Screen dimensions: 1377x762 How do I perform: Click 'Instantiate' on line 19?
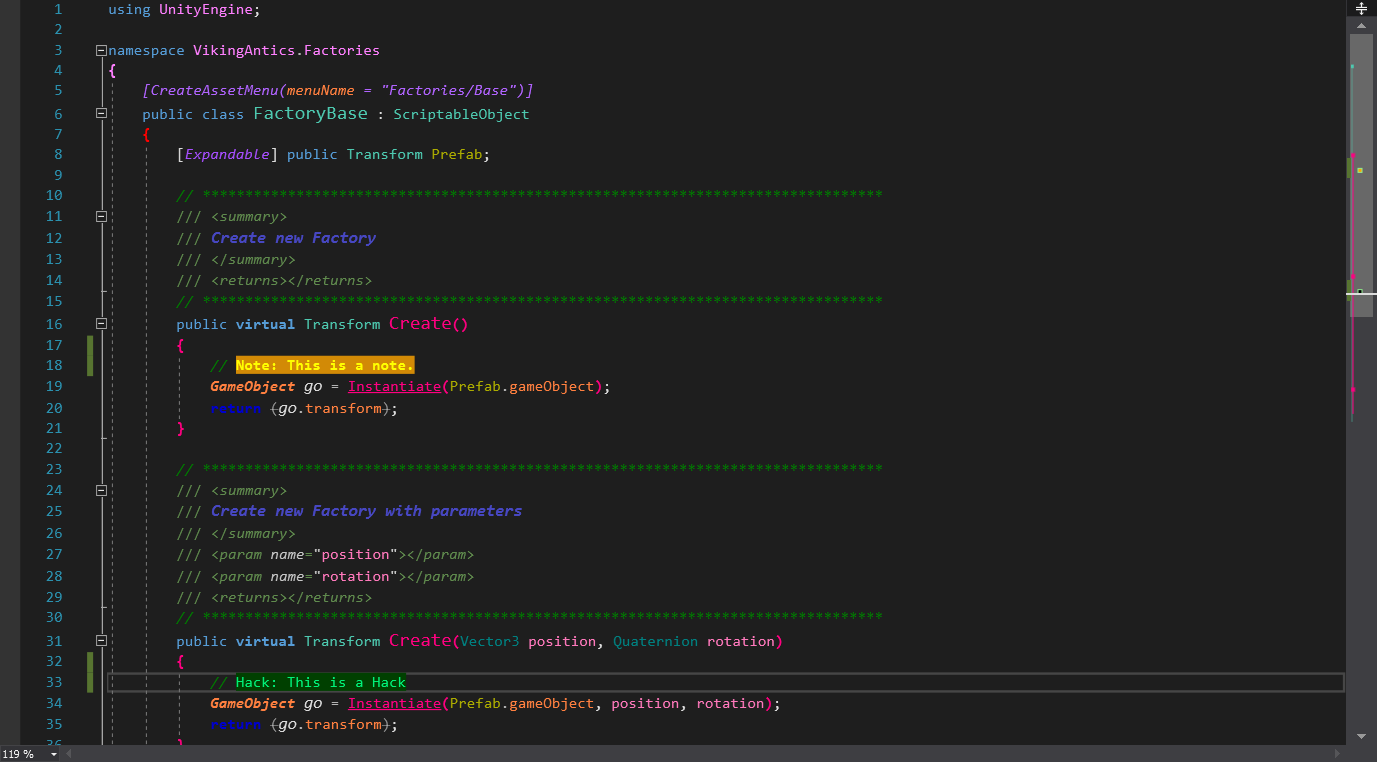[x=394, y=386]
